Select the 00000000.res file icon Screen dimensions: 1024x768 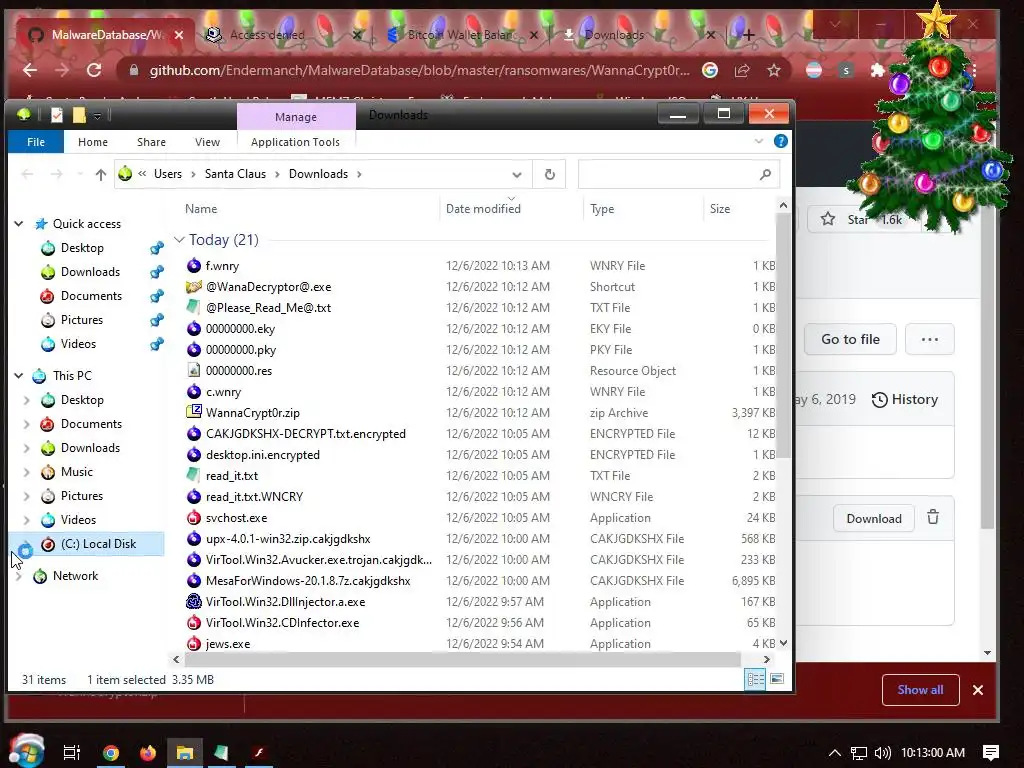point(194,370)
